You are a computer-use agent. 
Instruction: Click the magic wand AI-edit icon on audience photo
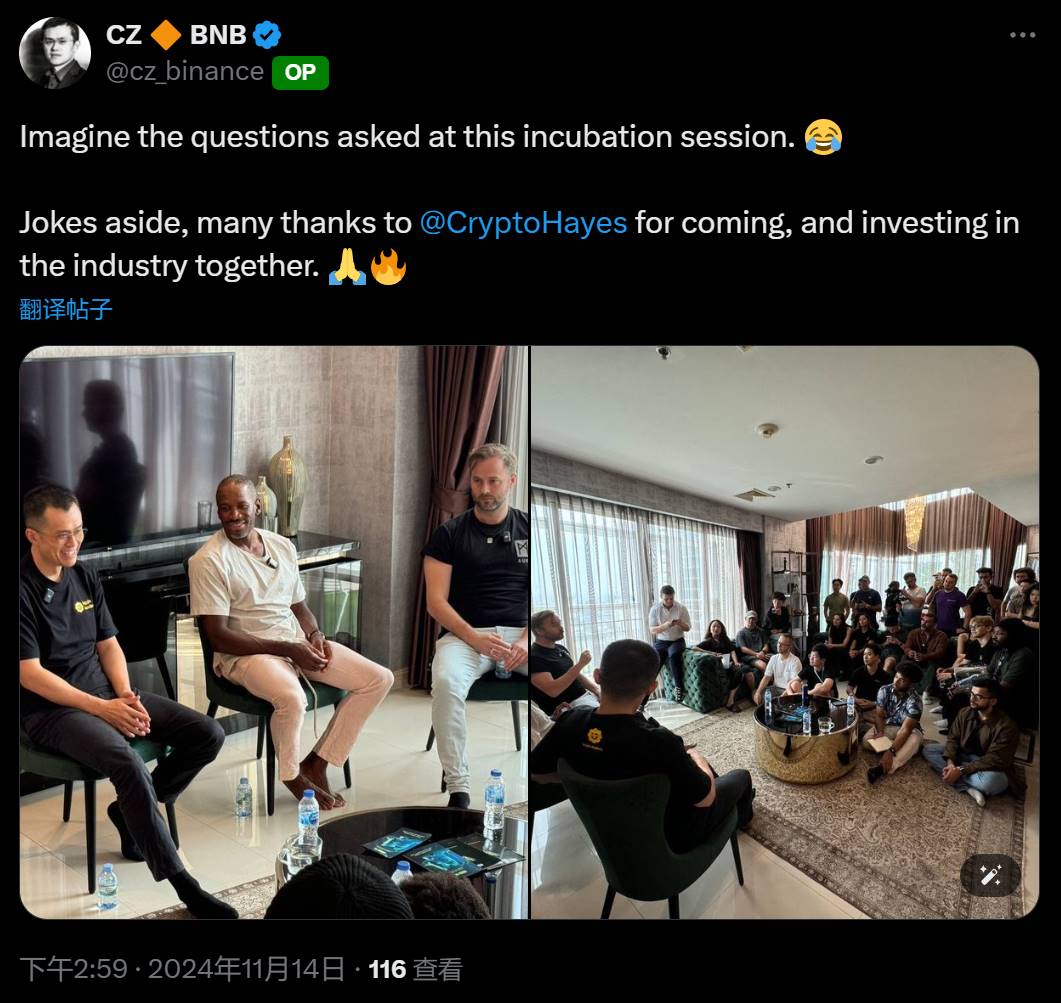point(991,877)
